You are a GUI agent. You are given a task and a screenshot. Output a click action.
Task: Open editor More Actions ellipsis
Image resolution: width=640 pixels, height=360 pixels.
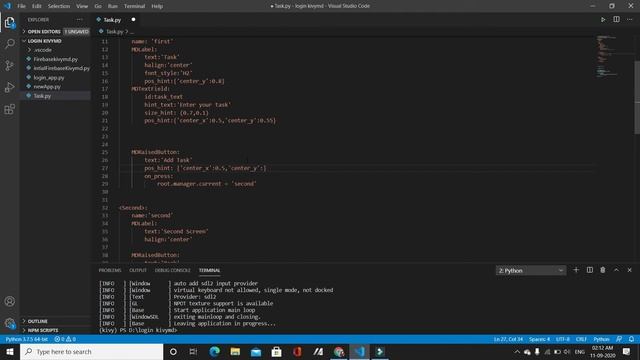pos(629,20)
